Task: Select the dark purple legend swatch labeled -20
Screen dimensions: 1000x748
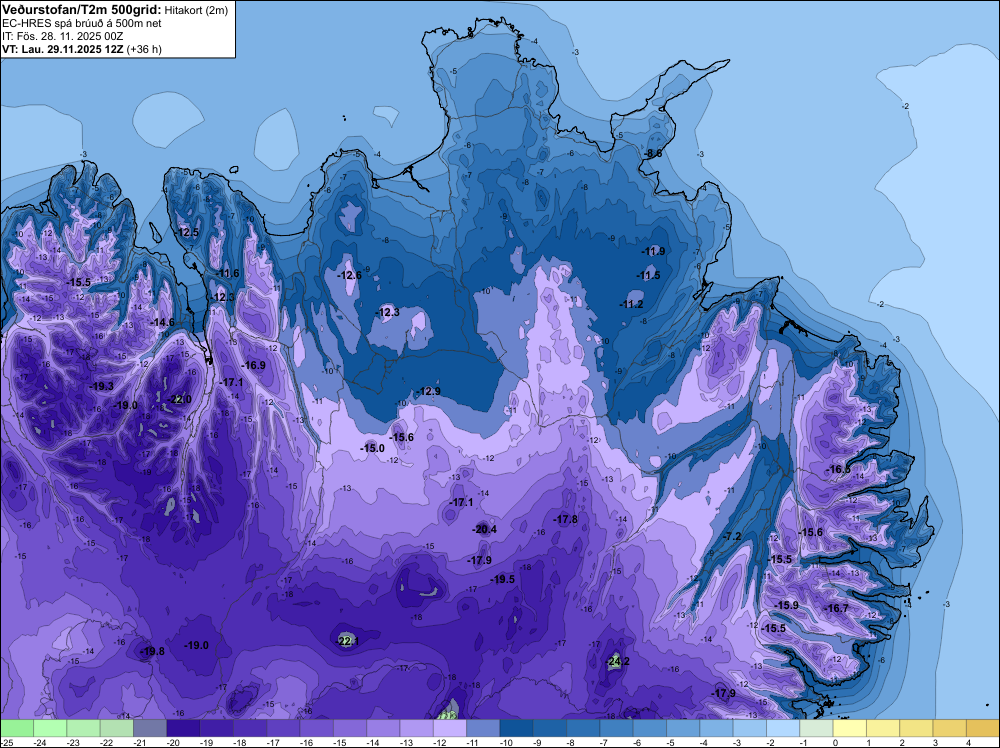Action: click(x=183, y=728)
